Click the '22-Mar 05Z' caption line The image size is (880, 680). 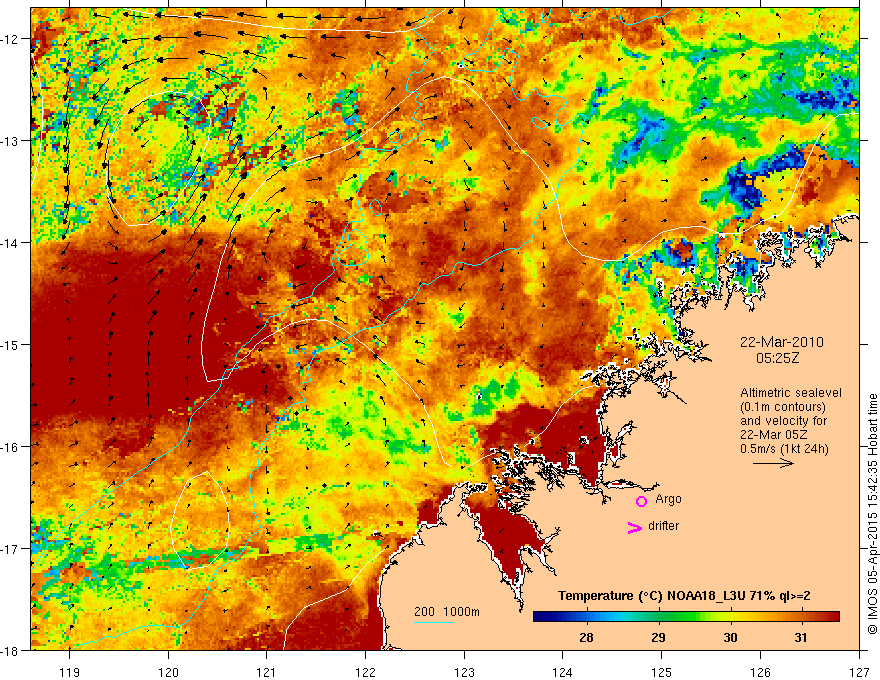pos(772,435)
